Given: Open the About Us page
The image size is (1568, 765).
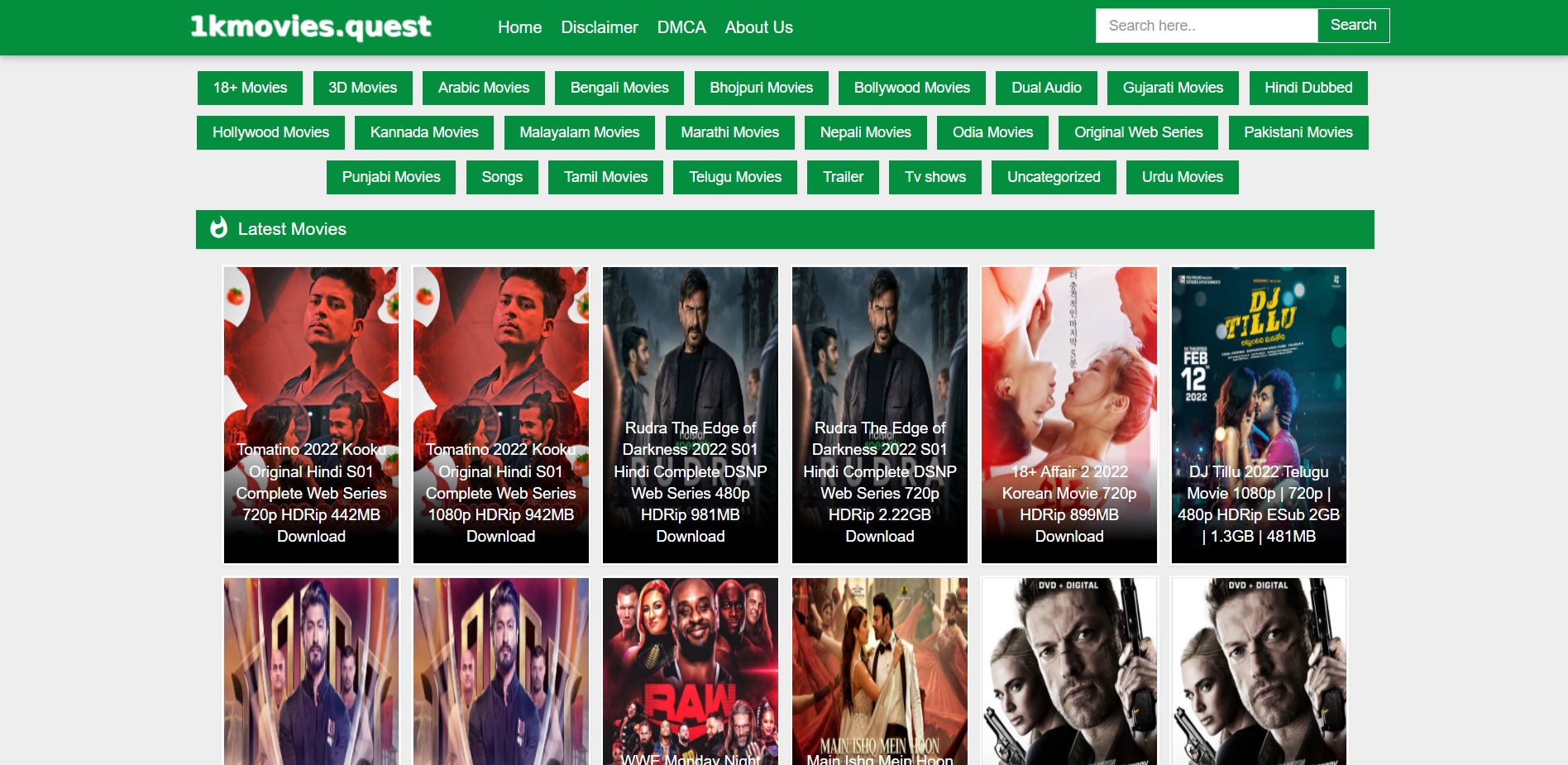Looking at the screenshot, I should (x=758, y=27).
